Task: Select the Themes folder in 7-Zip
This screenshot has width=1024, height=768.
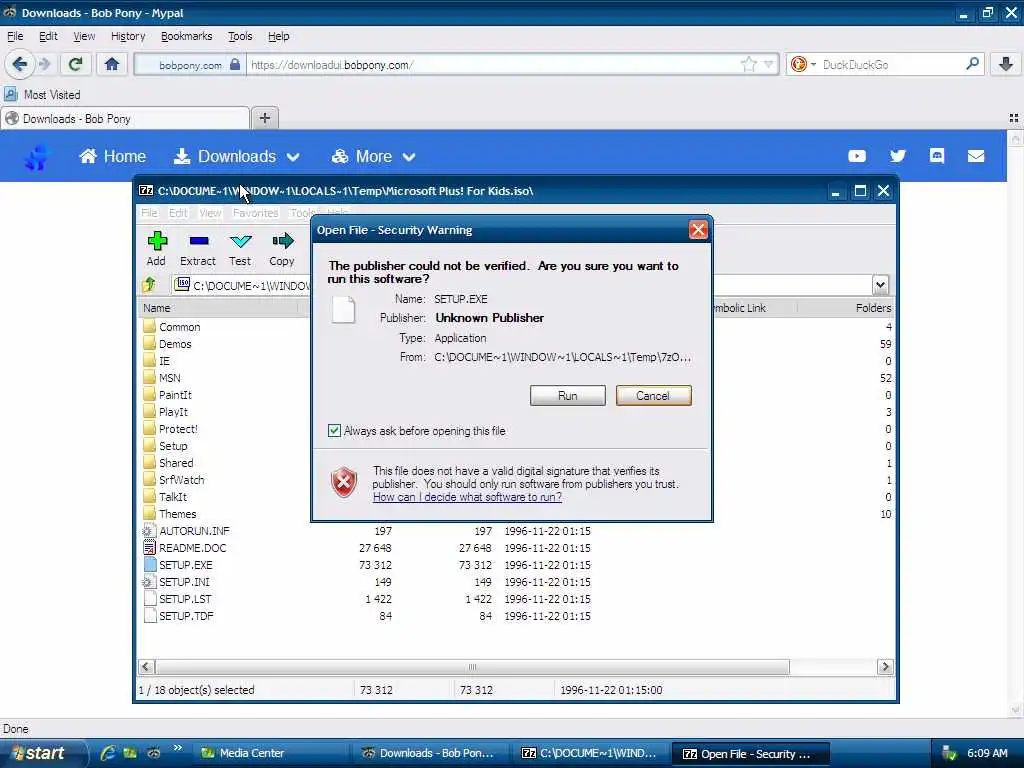Action: pos(177,514)
